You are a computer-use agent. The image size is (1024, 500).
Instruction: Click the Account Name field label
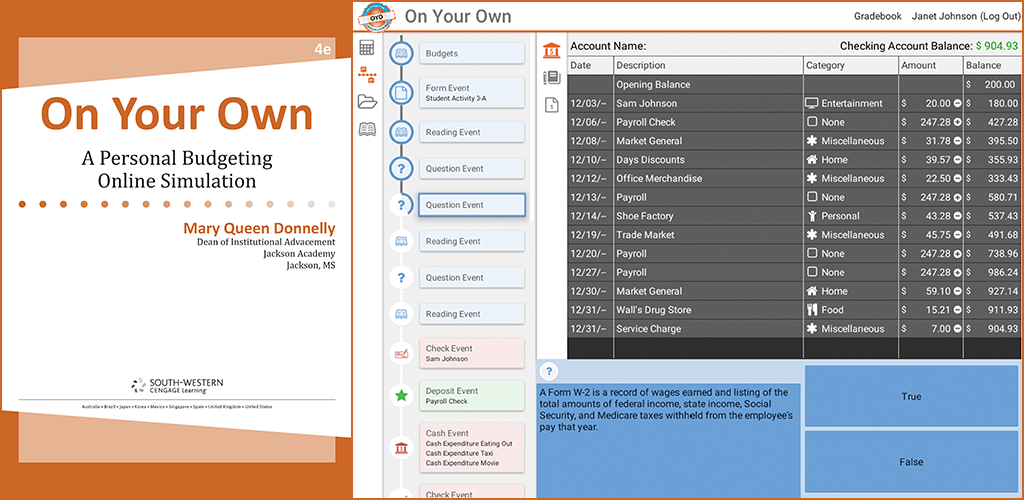click(608, 46)
